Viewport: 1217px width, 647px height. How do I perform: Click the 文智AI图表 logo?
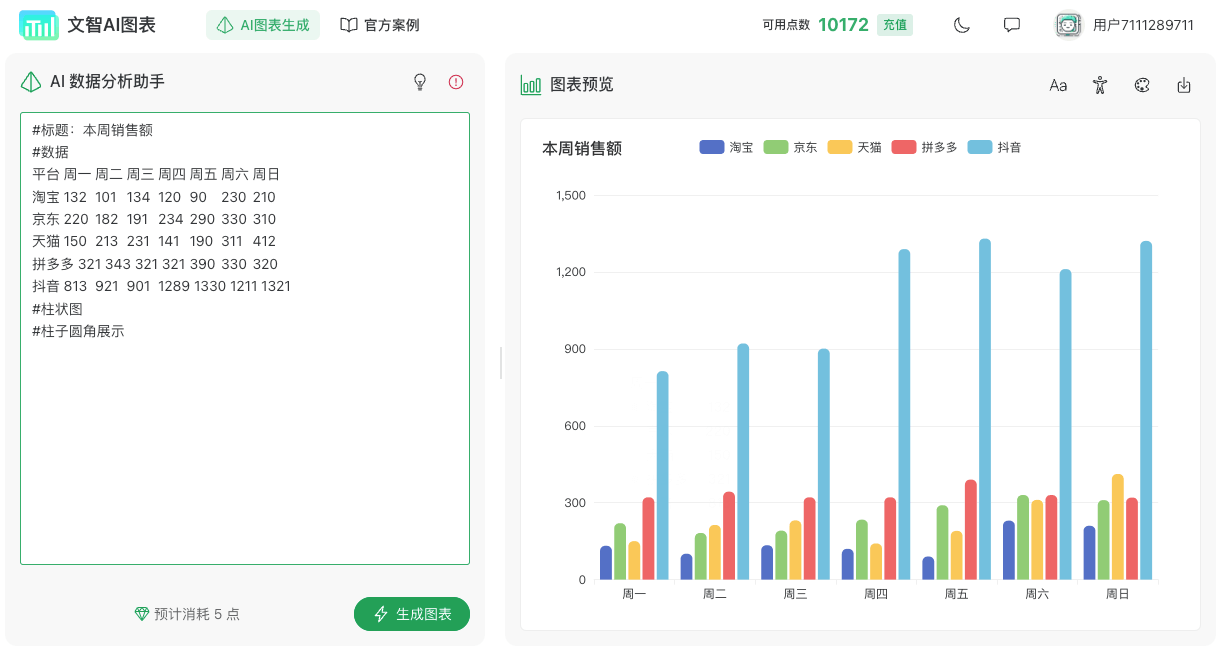[x=87, y=25]
